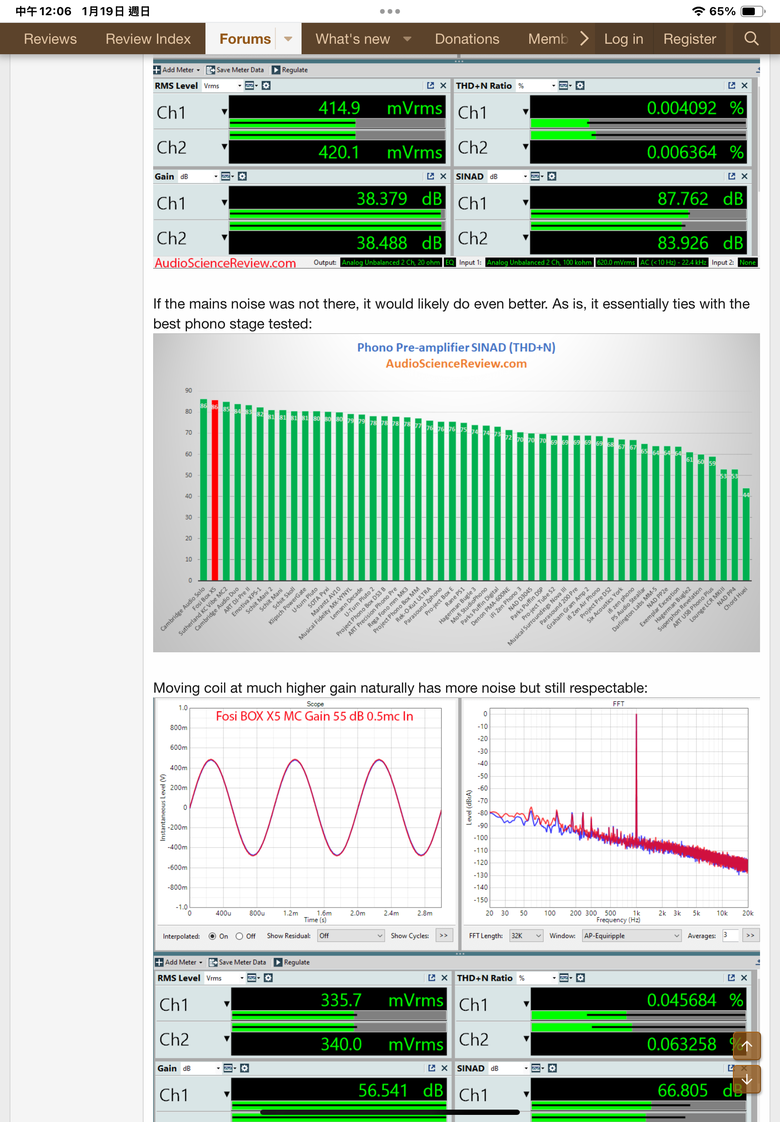Tap the scroll-to-top arrow button
Screen dimensions: 780x1122
[x=746, y=1046]
